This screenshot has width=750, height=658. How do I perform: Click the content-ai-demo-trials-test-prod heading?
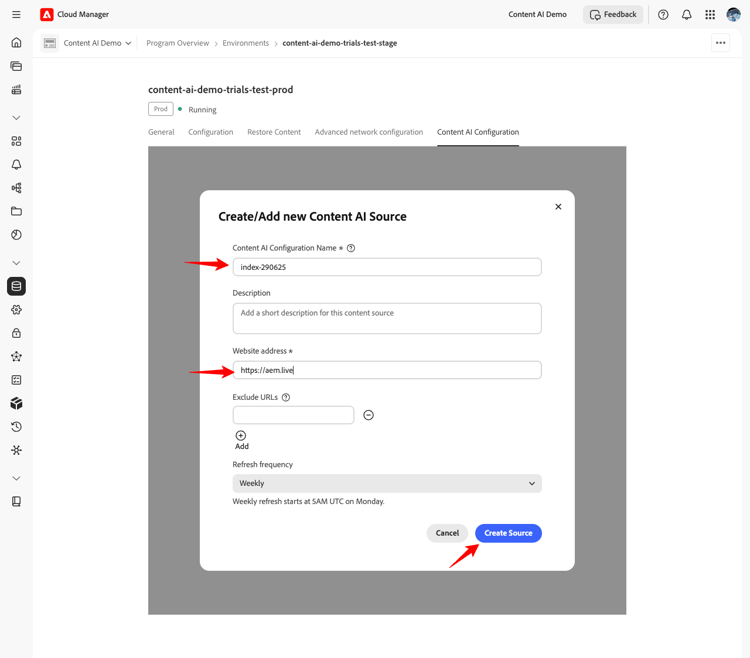click(x=221, y=89)
